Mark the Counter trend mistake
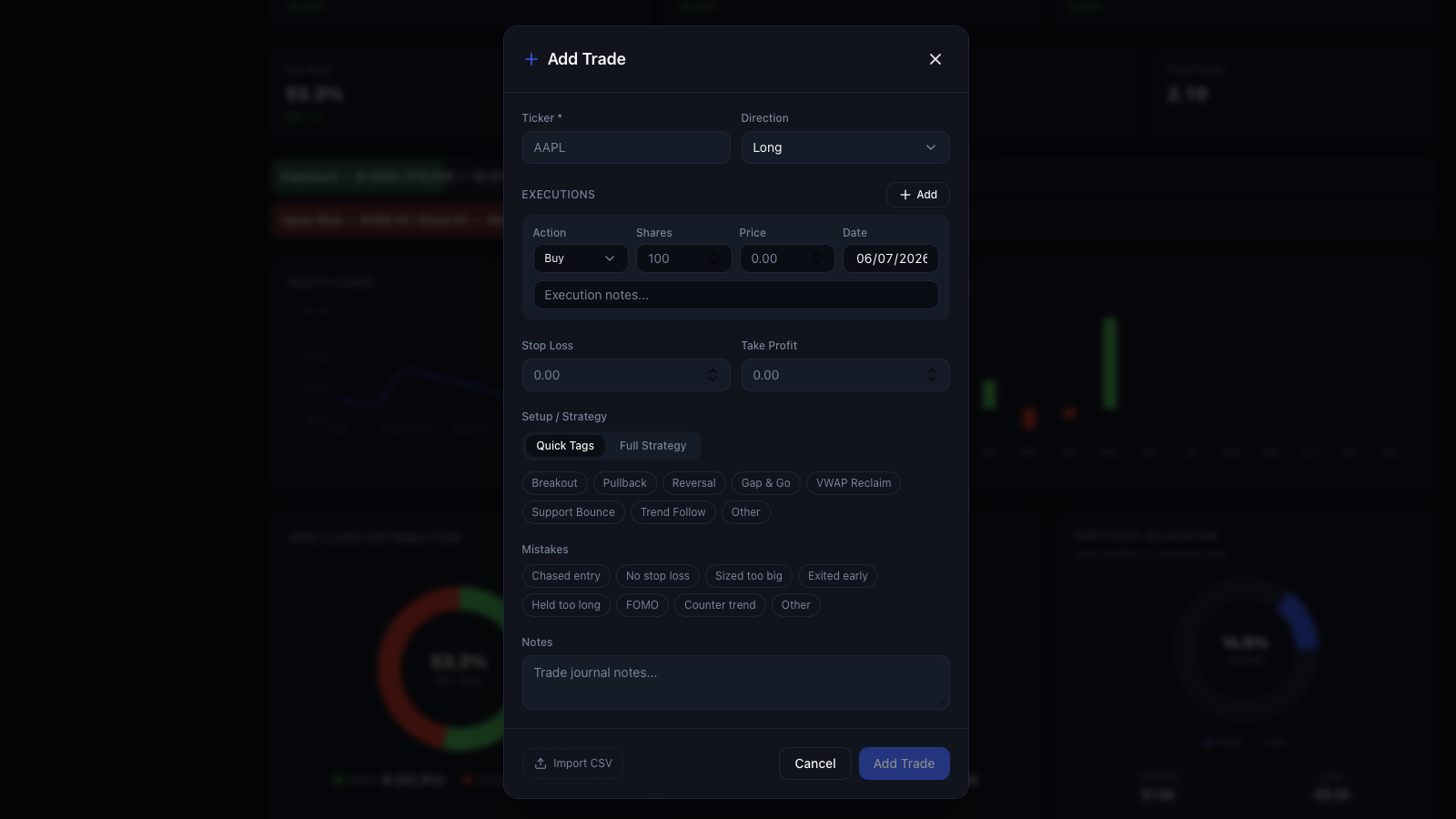The height and width of the screenshot is (819, 1456). coord(720,605)
